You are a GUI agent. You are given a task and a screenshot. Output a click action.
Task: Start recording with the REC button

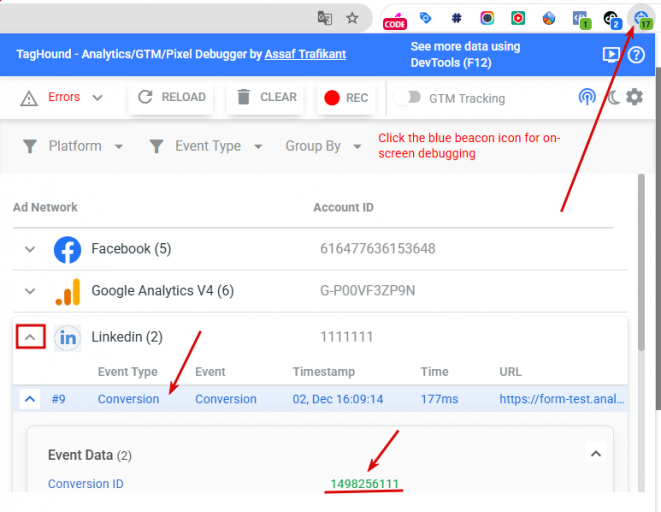coord(346,97)
